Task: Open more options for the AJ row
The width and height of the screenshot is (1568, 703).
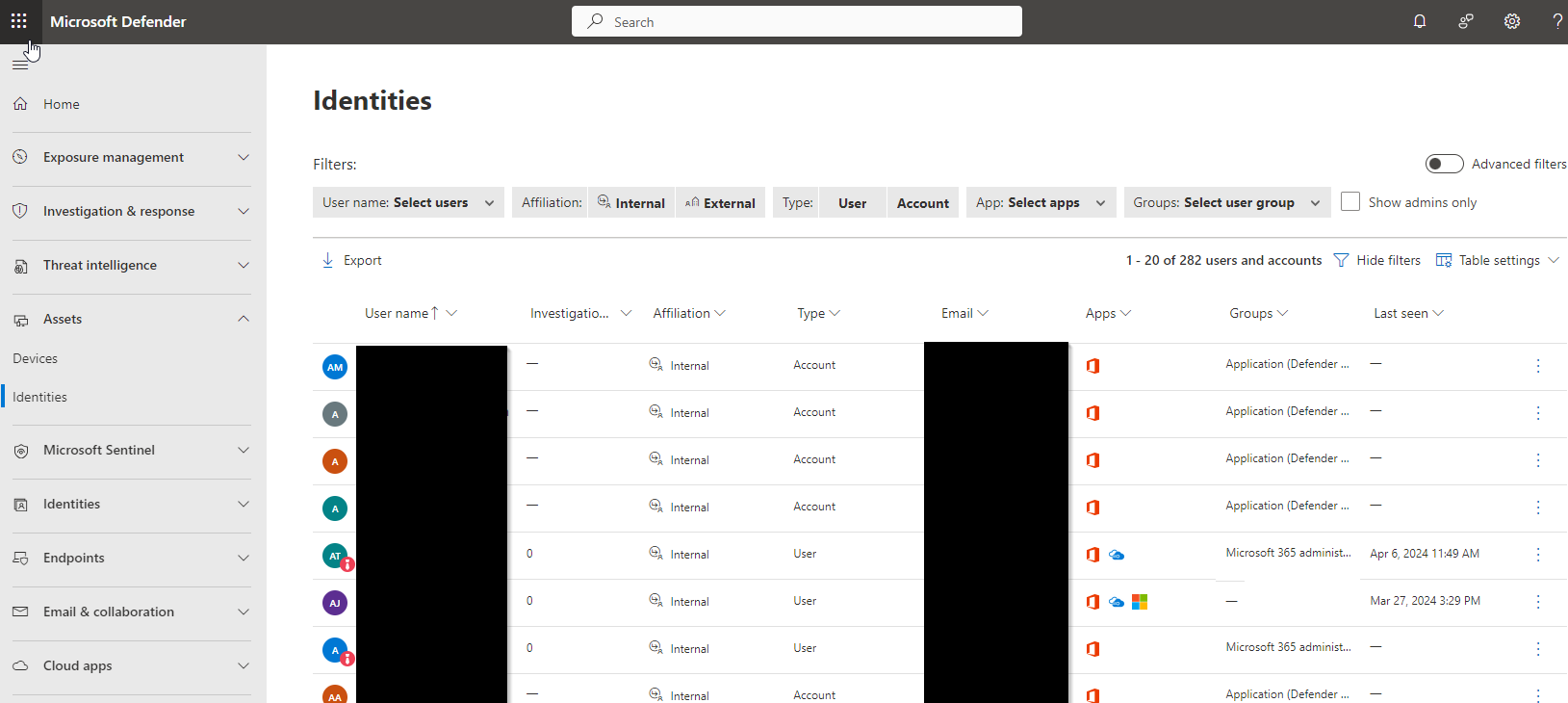Action: (x=1538, y=602)
